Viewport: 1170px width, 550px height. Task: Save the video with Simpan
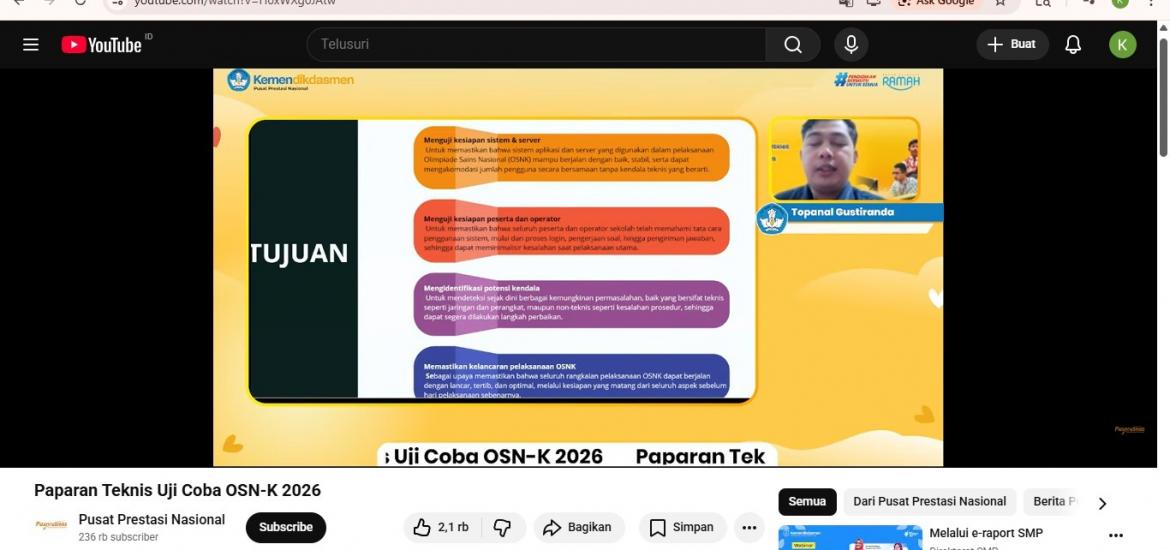(682, 528)
